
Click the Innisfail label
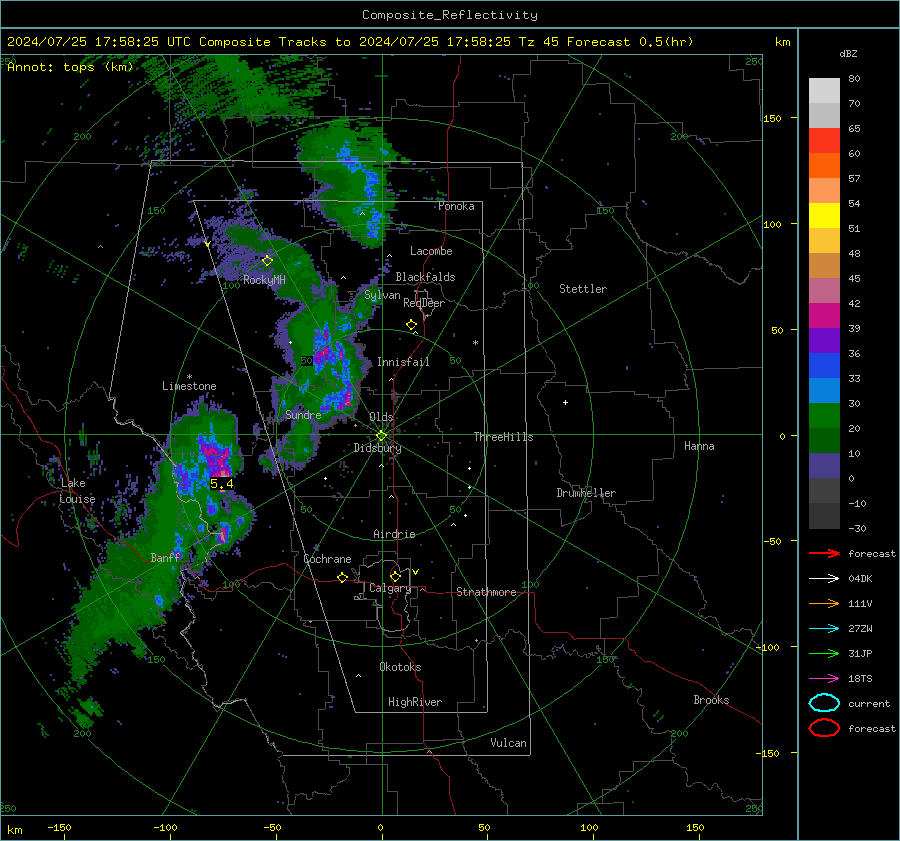[x=403, y=362]
